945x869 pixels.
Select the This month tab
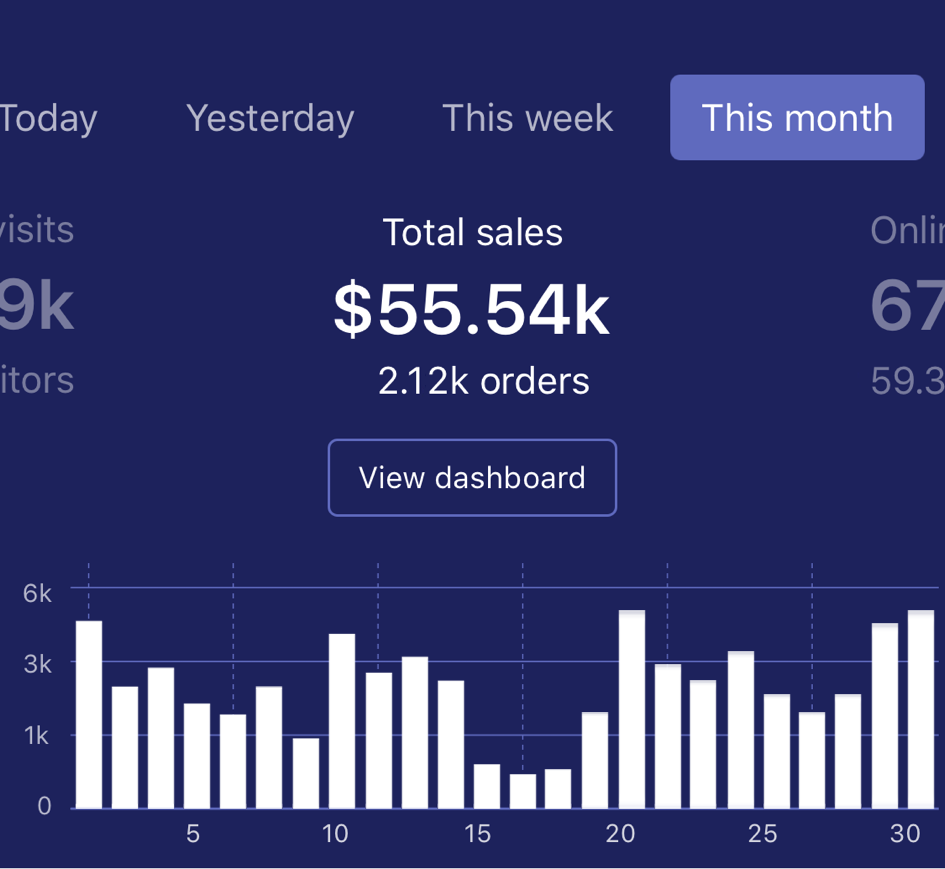click(797, 118)
